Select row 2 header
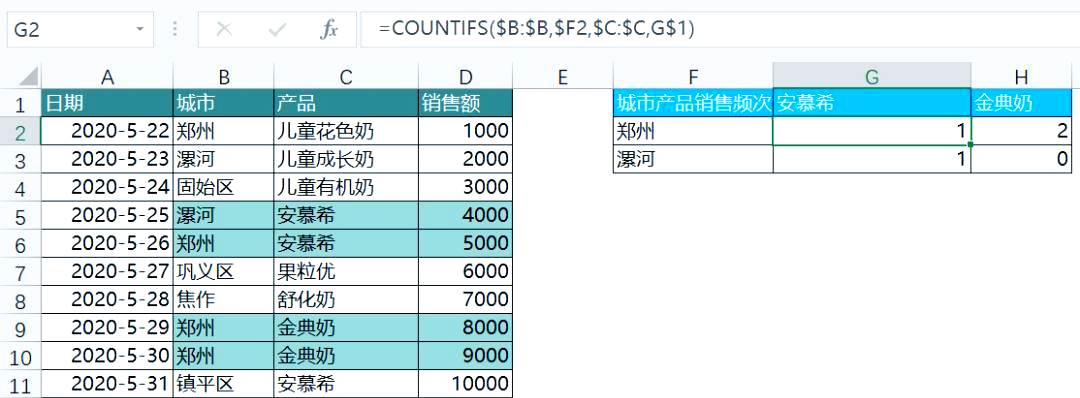The height and width of the screenshot is (398, 1080). tap(20, 132)
